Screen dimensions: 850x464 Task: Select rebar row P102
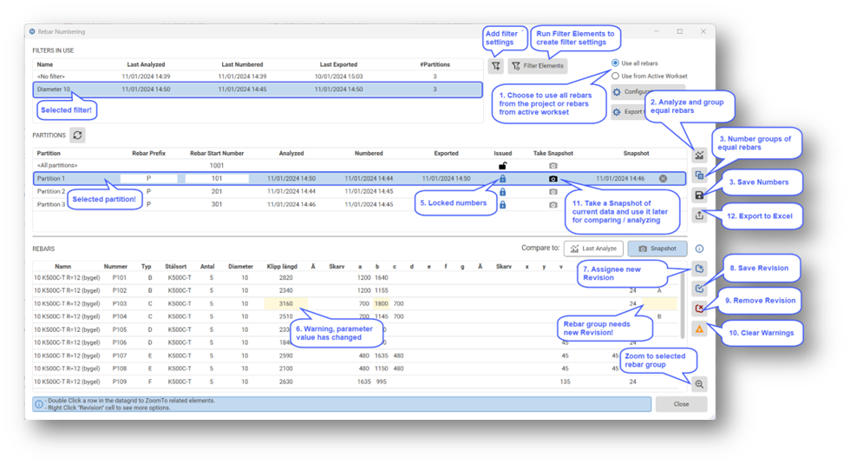[x=356, y=291]
